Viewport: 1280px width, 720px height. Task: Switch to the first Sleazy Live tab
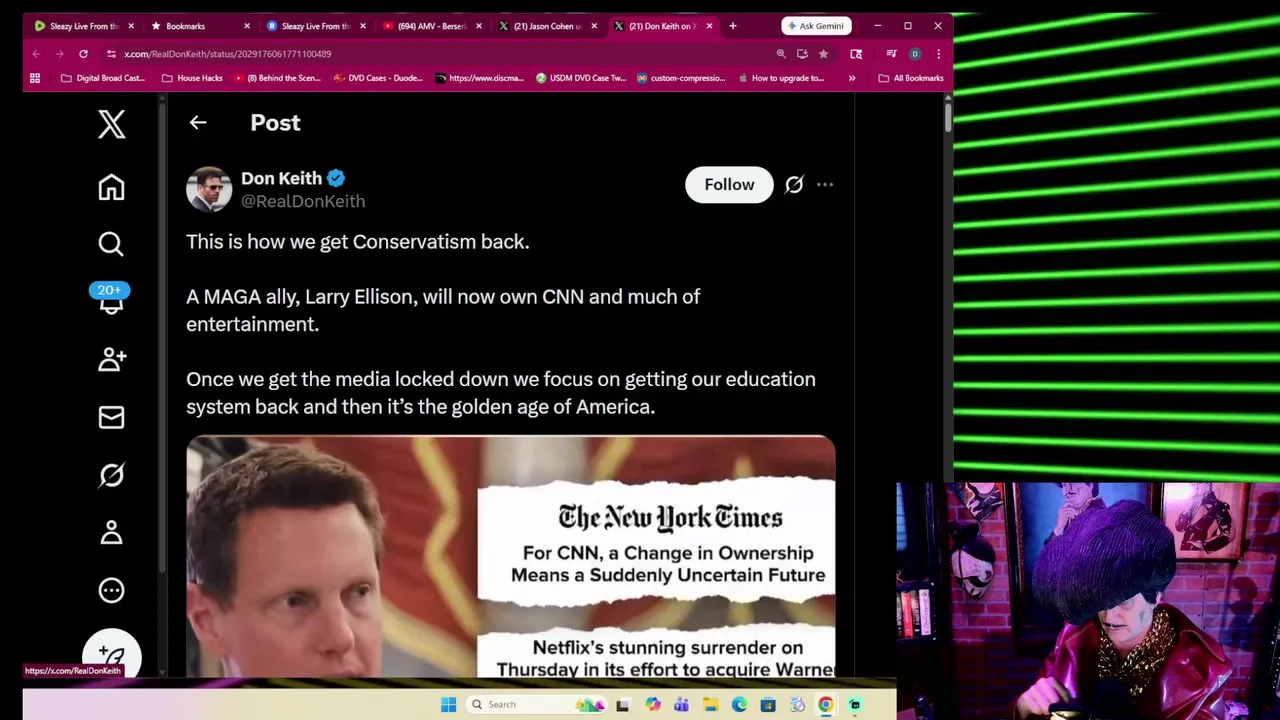(x=86, y=26)
